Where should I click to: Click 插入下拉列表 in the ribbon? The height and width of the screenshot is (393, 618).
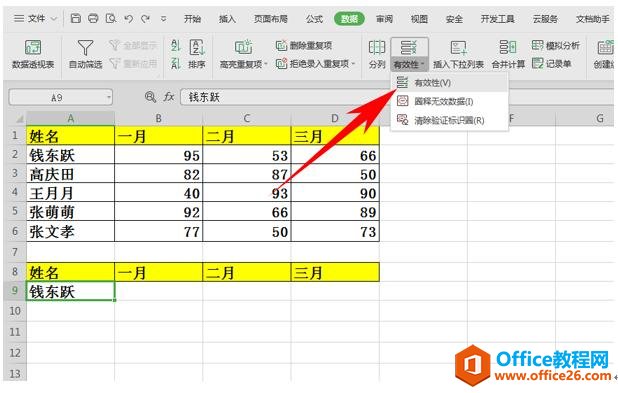click(458, 54)
